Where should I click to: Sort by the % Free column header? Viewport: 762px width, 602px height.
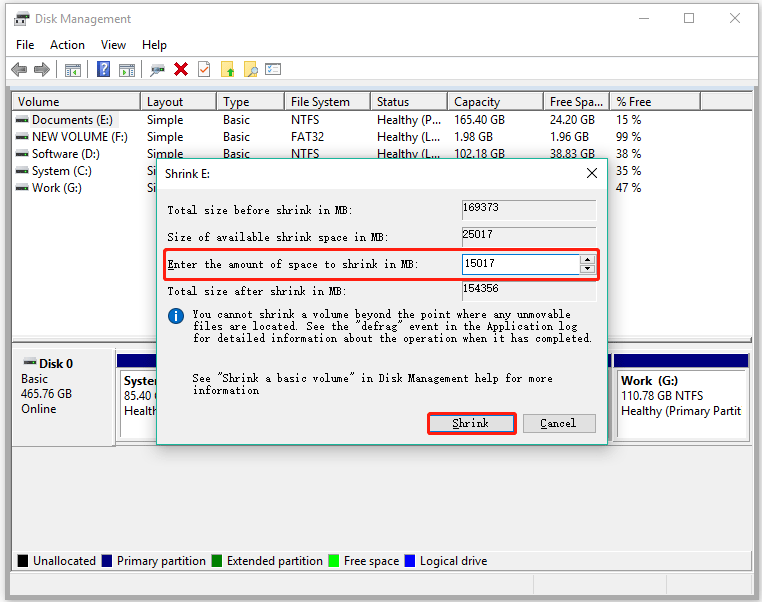(x=655, y=102)
